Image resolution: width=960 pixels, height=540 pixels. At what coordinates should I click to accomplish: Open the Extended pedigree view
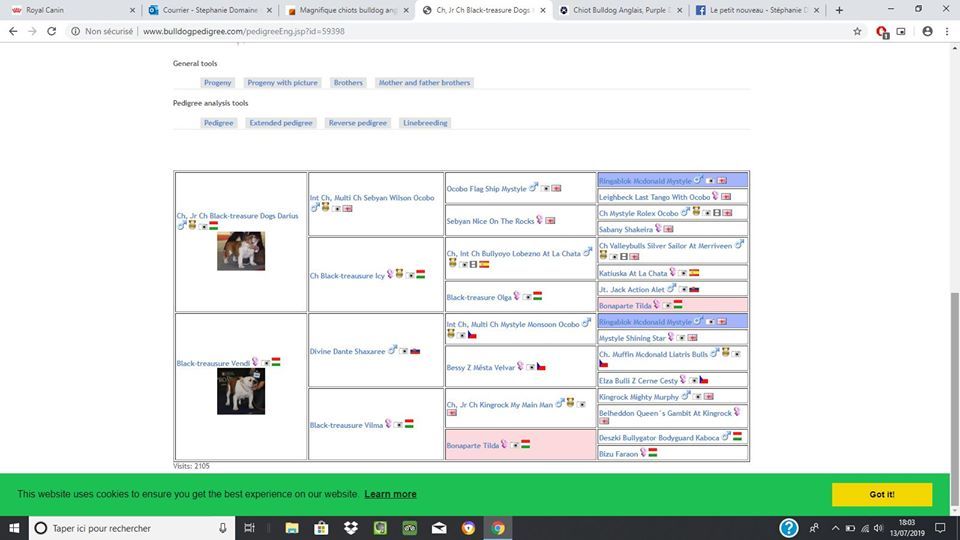click(281, 123)
